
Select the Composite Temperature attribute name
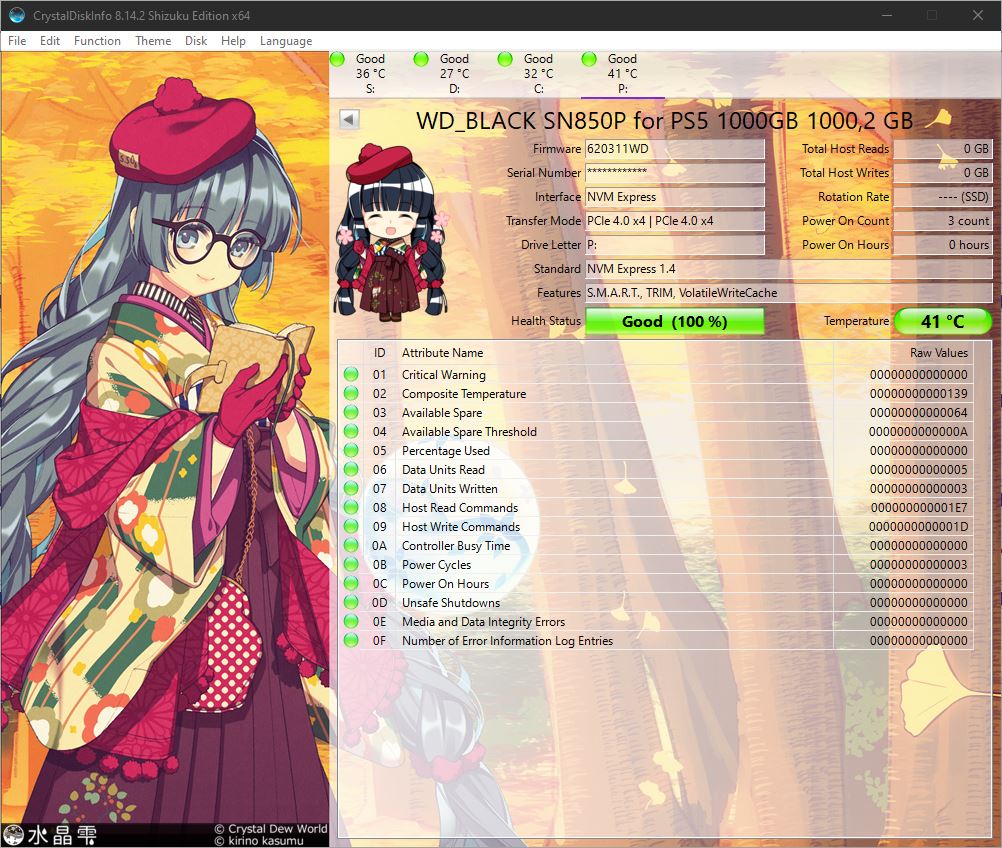click(464, 394)
